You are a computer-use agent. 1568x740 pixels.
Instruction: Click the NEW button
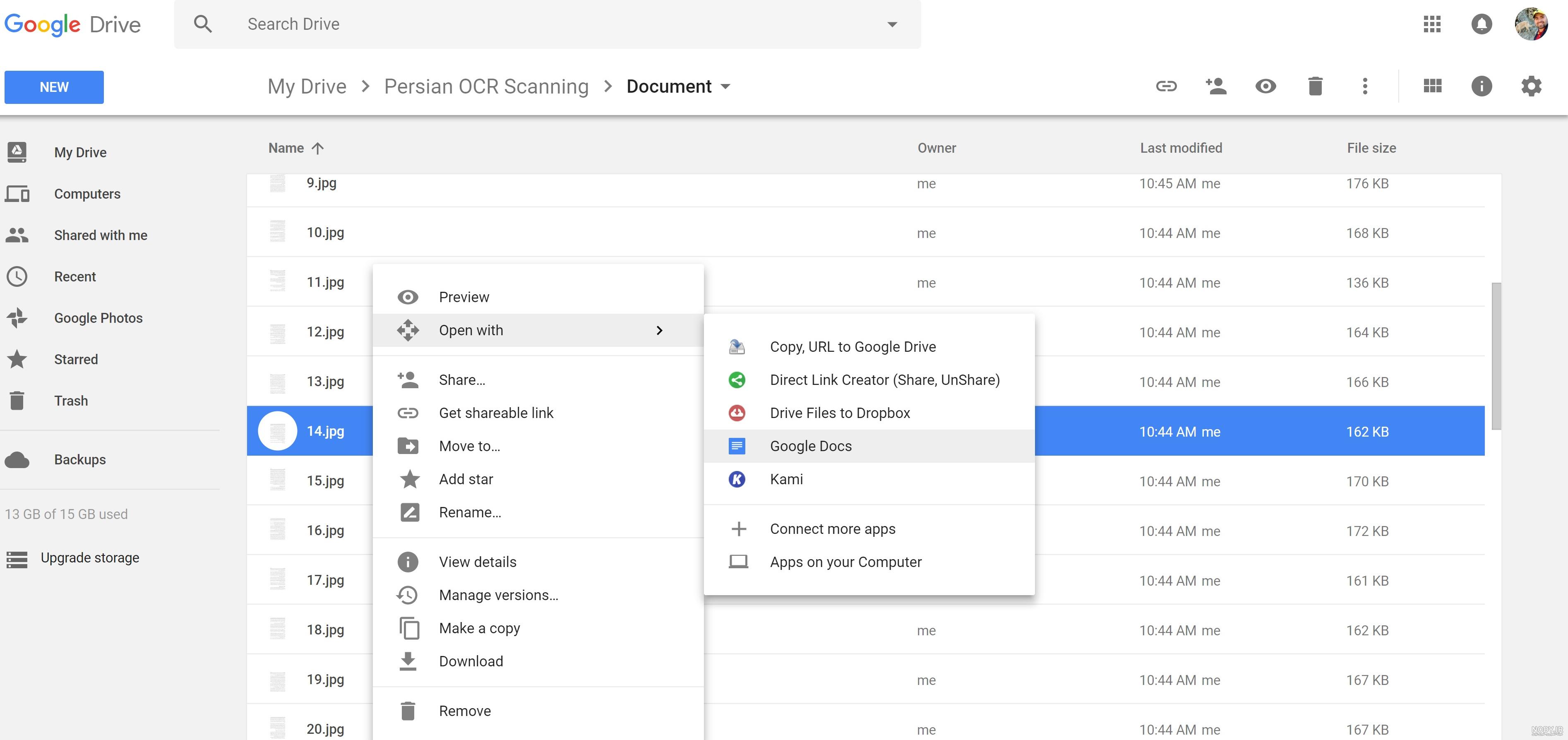pos(54,87)
